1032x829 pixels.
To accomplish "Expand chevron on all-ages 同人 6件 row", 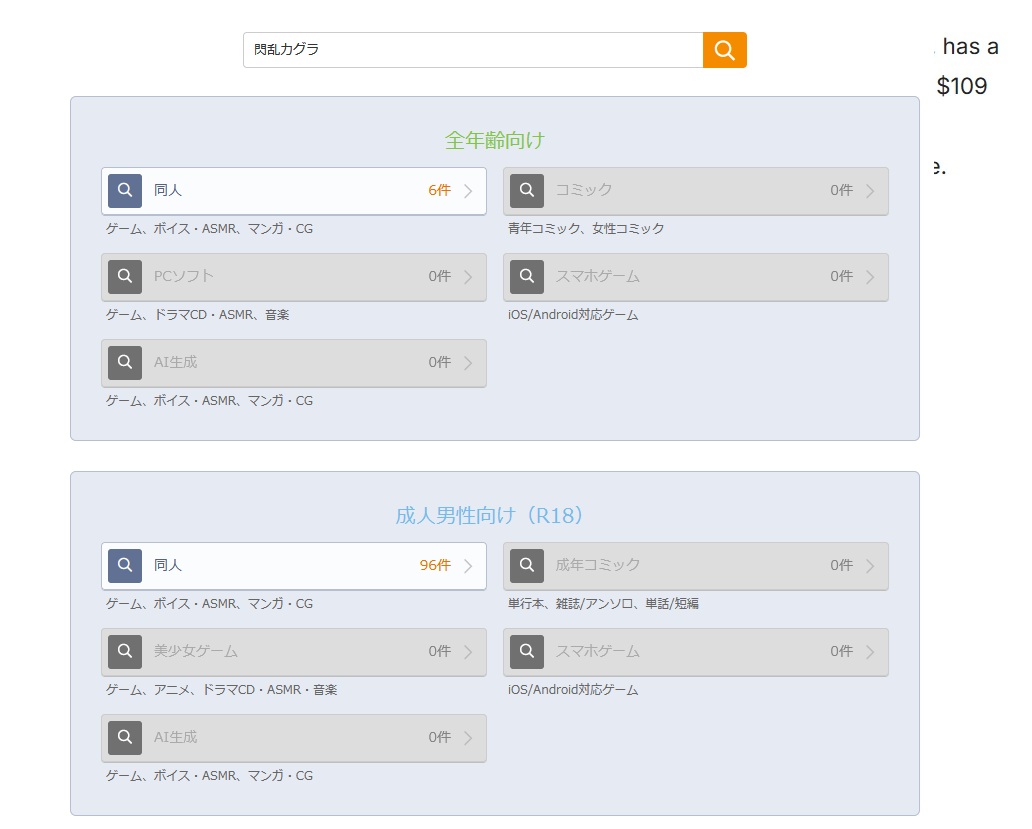I will point(468,191).
